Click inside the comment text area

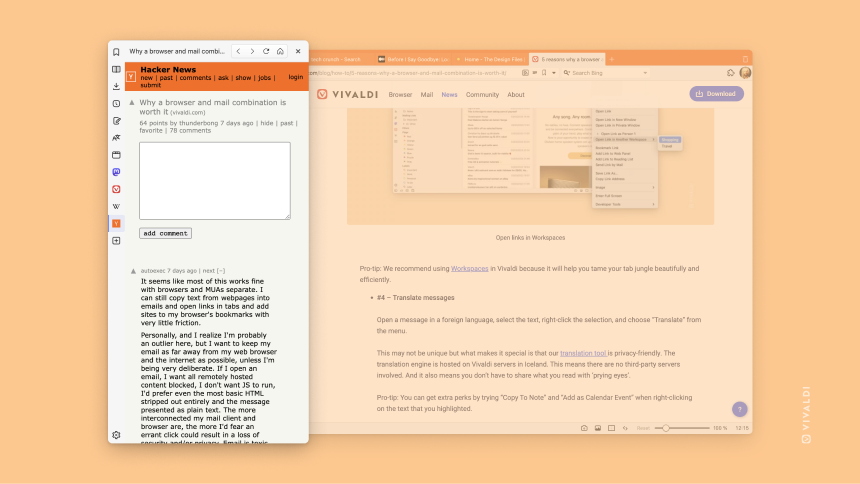click(x=215, y=181)
